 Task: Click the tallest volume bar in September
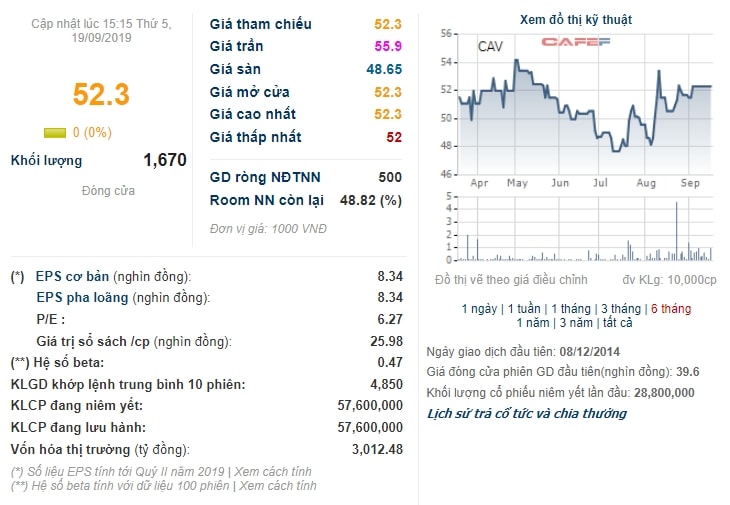pos(676,230)
